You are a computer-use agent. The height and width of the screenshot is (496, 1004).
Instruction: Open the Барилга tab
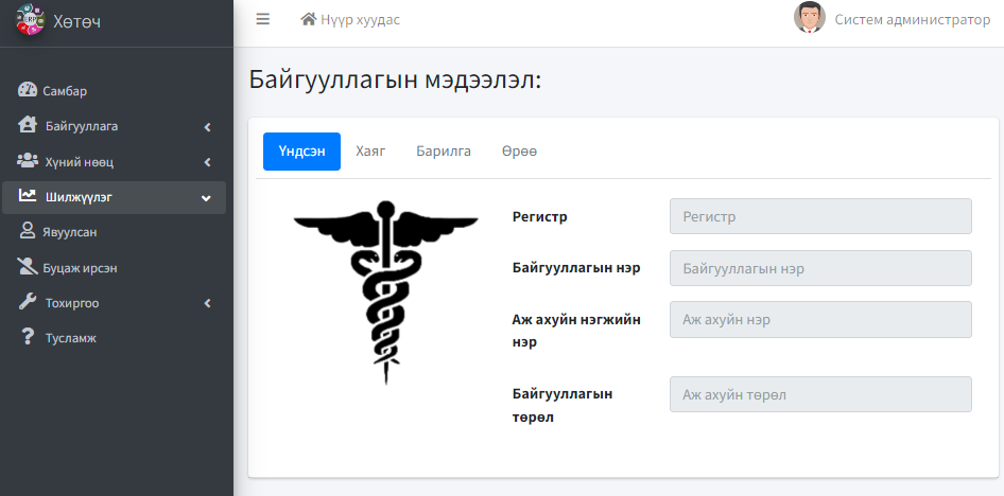tap(443, 152)
